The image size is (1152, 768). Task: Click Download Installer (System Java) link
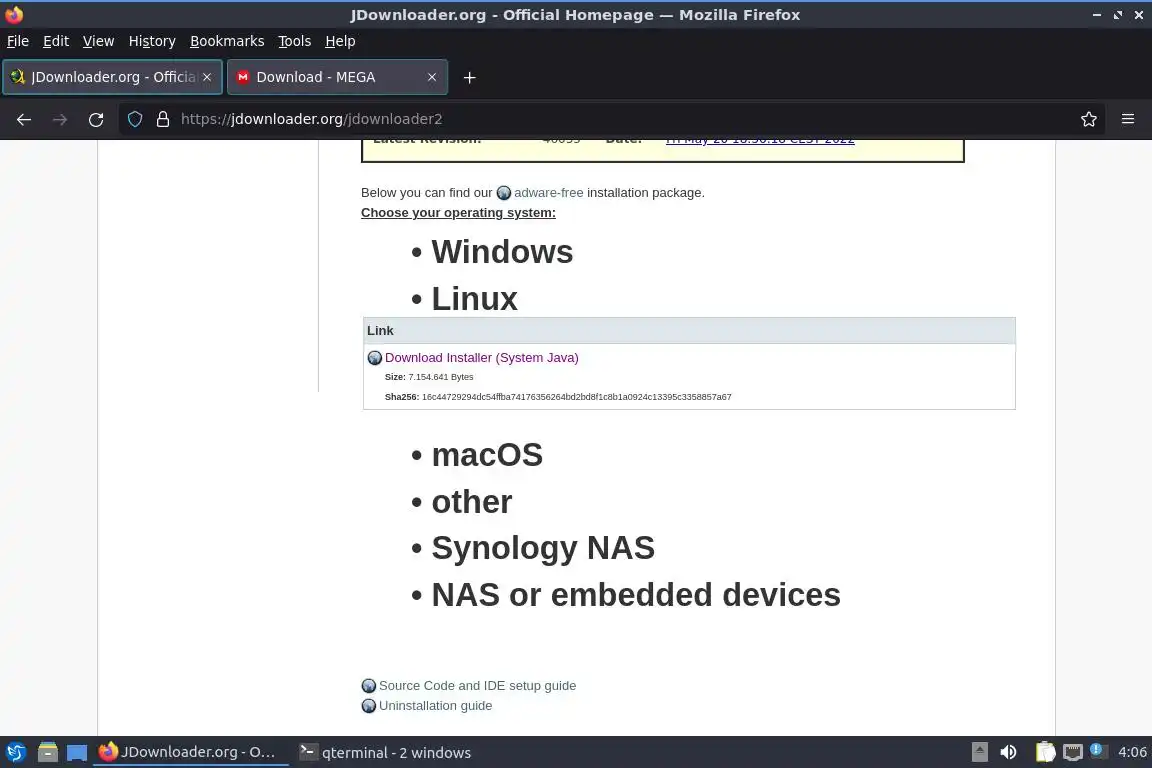(x=482, y=358)
